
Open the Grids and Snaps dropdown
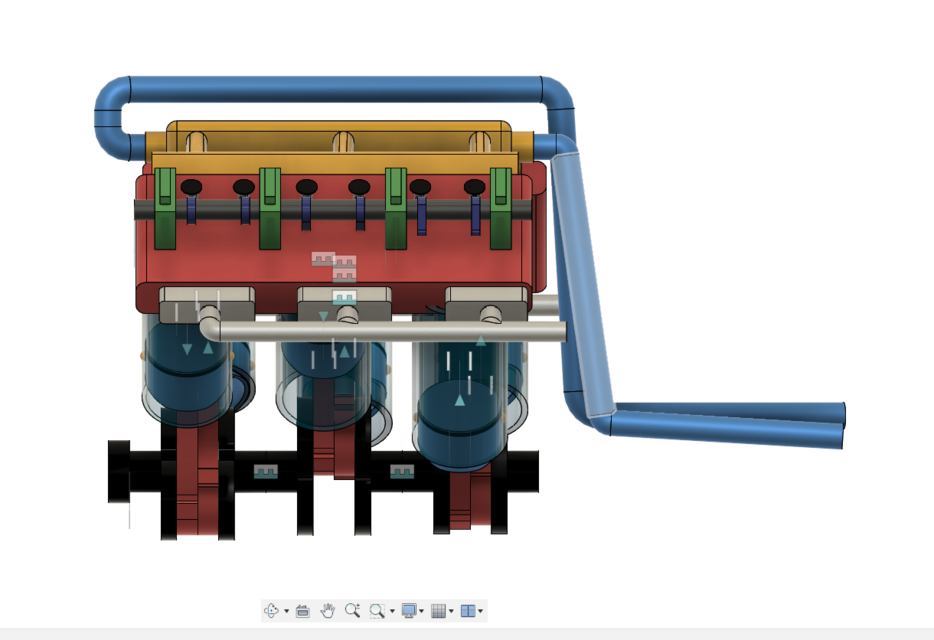(x=451, y=610)
